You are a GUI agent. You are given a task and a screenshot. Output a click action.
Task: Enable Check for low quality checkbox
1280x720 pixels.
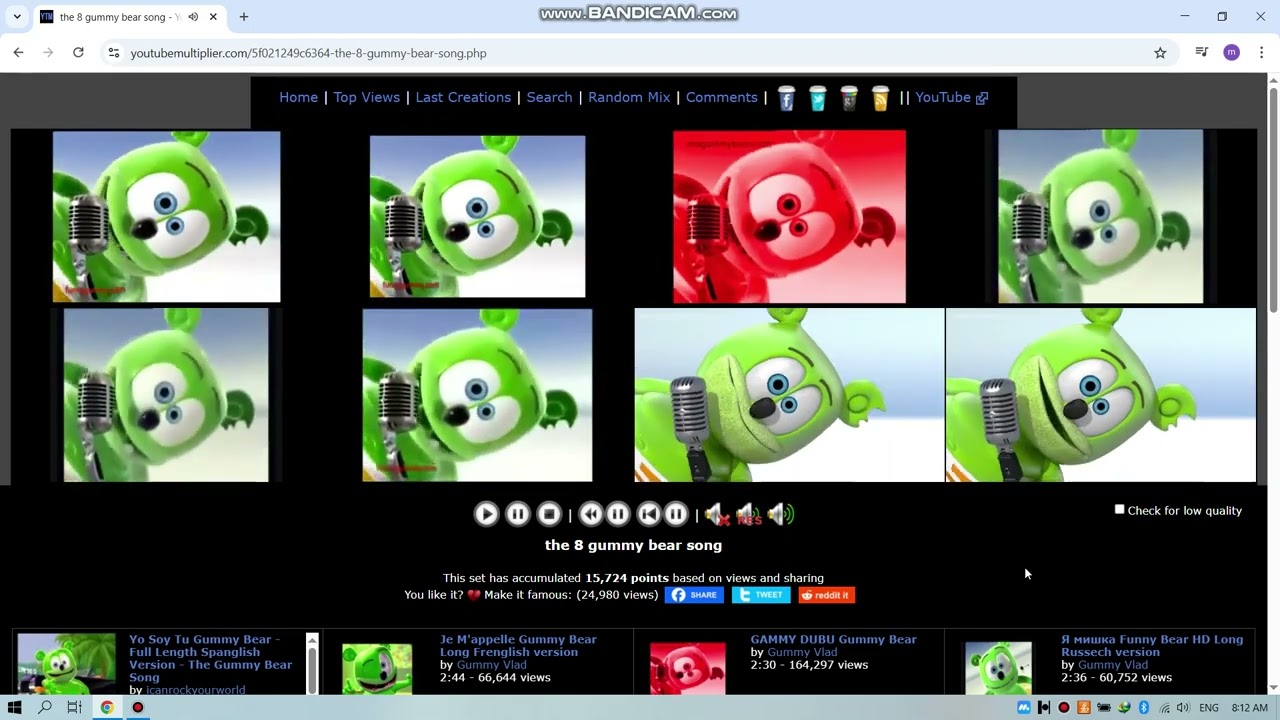[1120, 509]
